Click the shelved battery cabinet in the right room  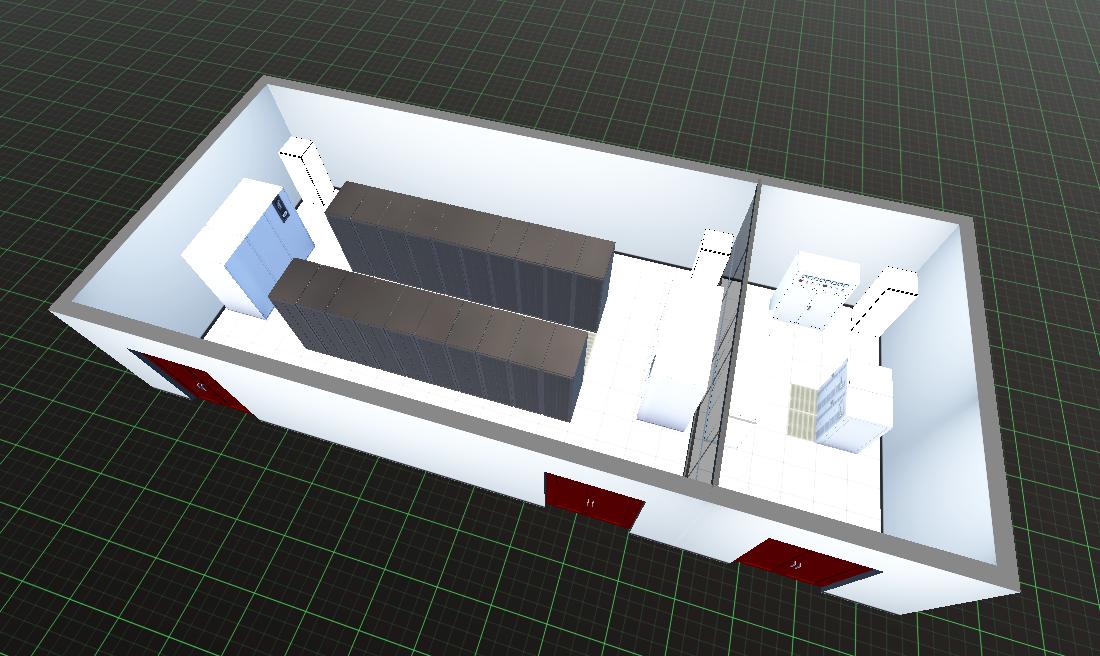pos(833,400)
